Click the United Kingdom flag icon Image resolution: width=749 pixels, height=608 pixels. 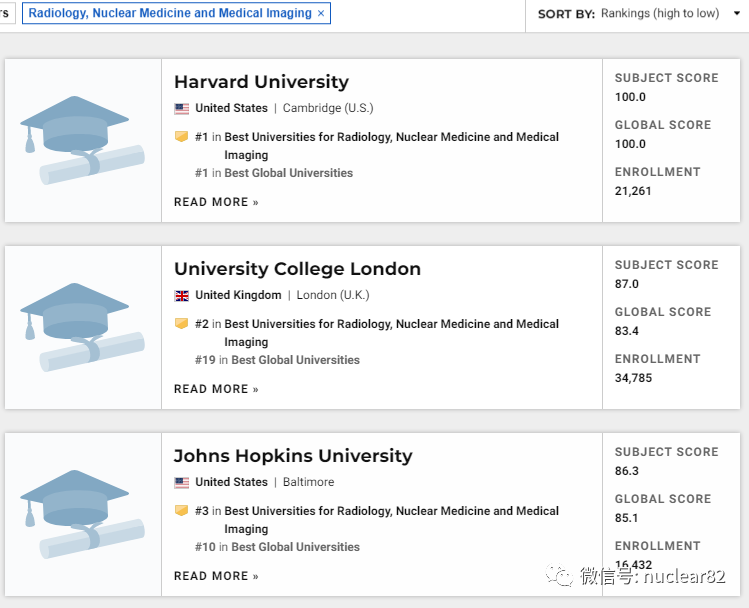click(181, 295)
